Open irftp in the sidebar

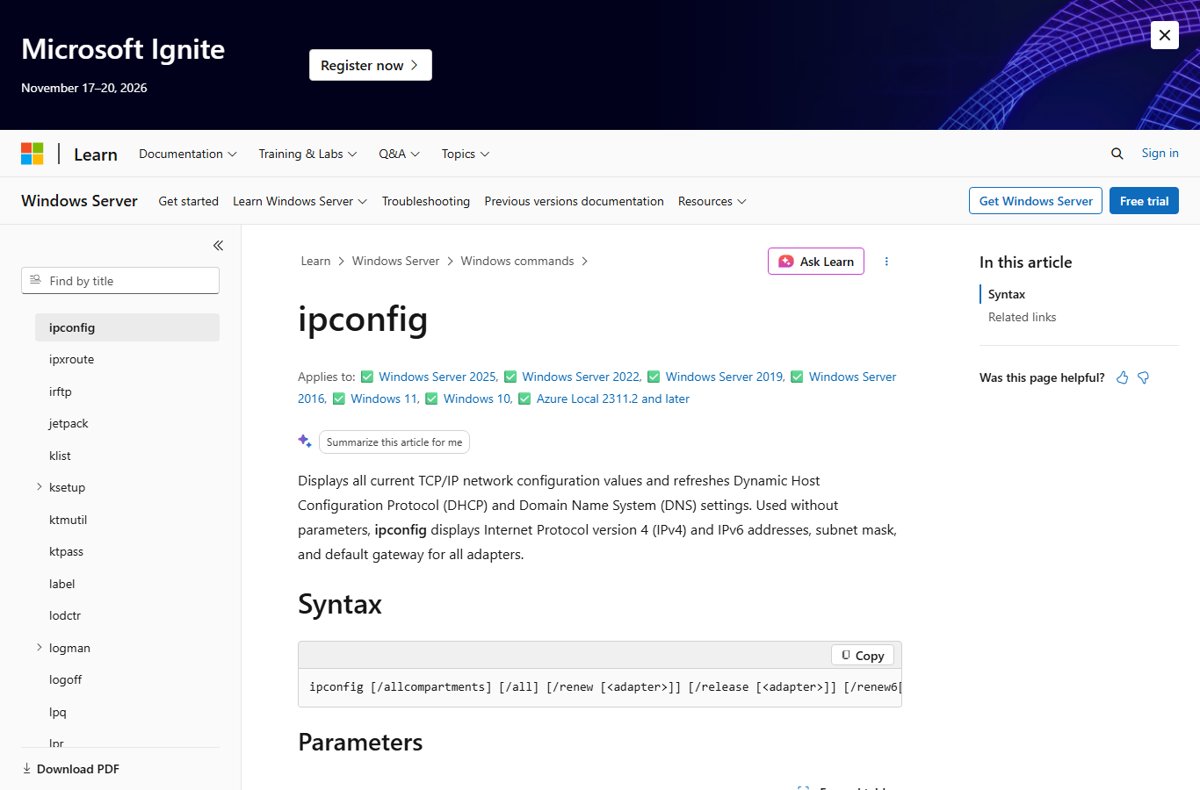tap(60, 391)
